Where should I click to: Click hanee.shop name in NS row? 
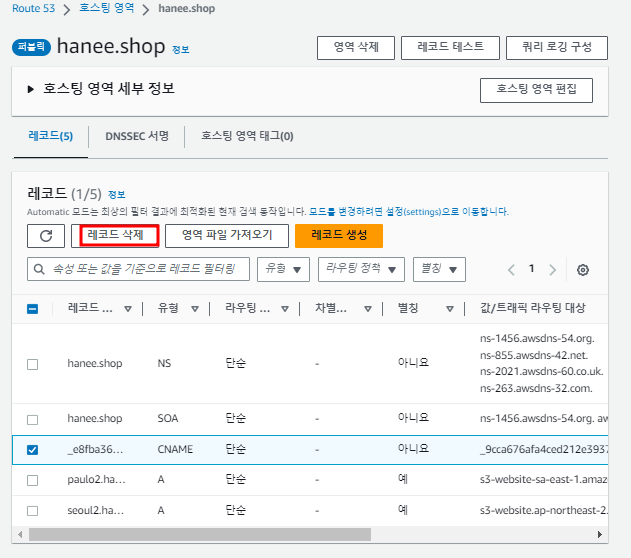95,364
